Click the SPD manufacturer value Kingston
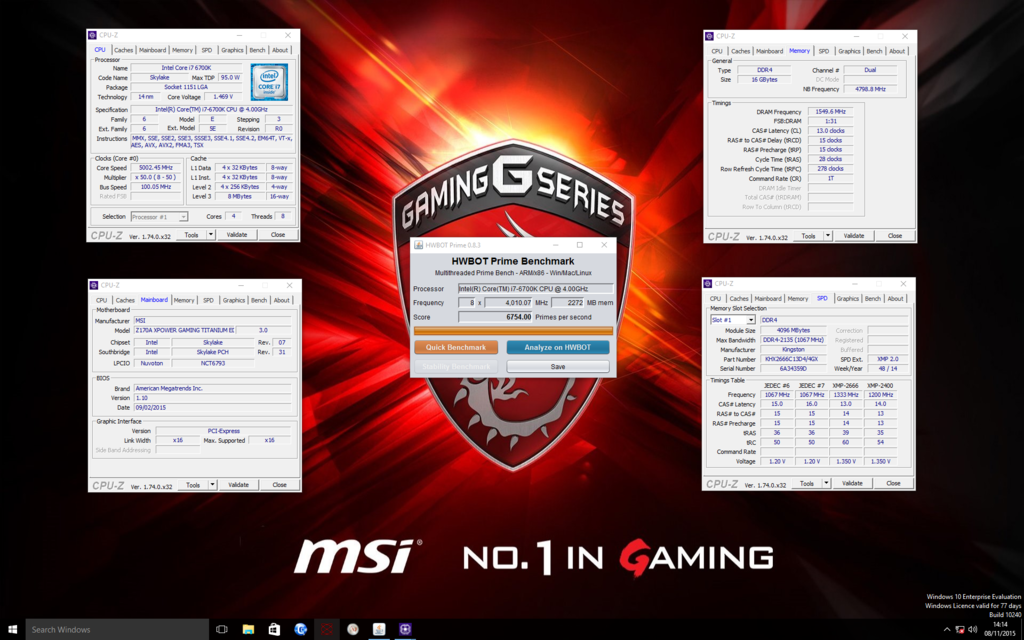Viewport: 1024px width, 640px height. pyautogui.click(x=793, y=349)
